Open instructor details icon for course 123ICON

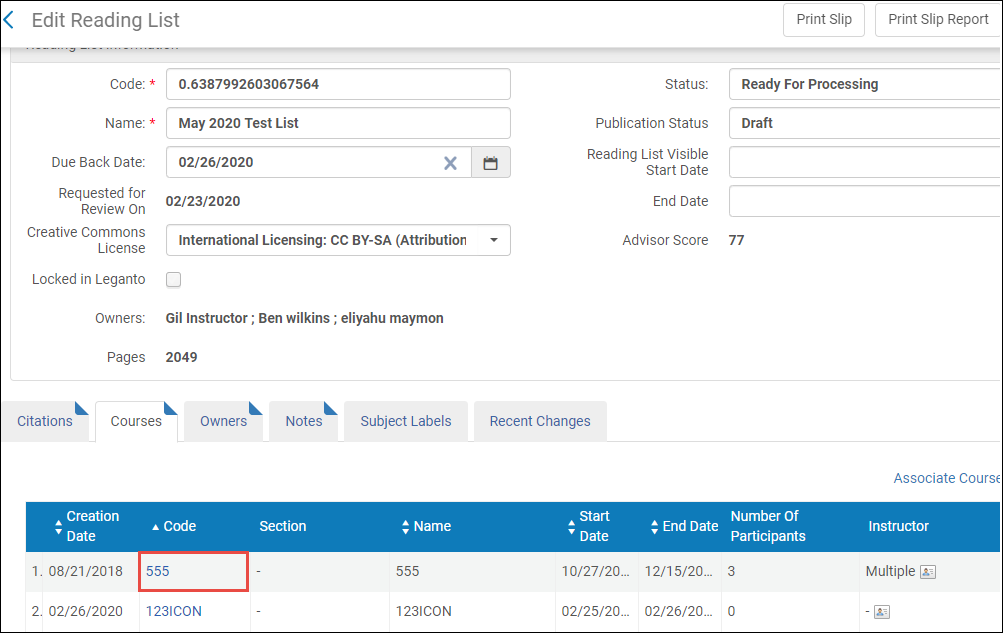coord(882,612)
